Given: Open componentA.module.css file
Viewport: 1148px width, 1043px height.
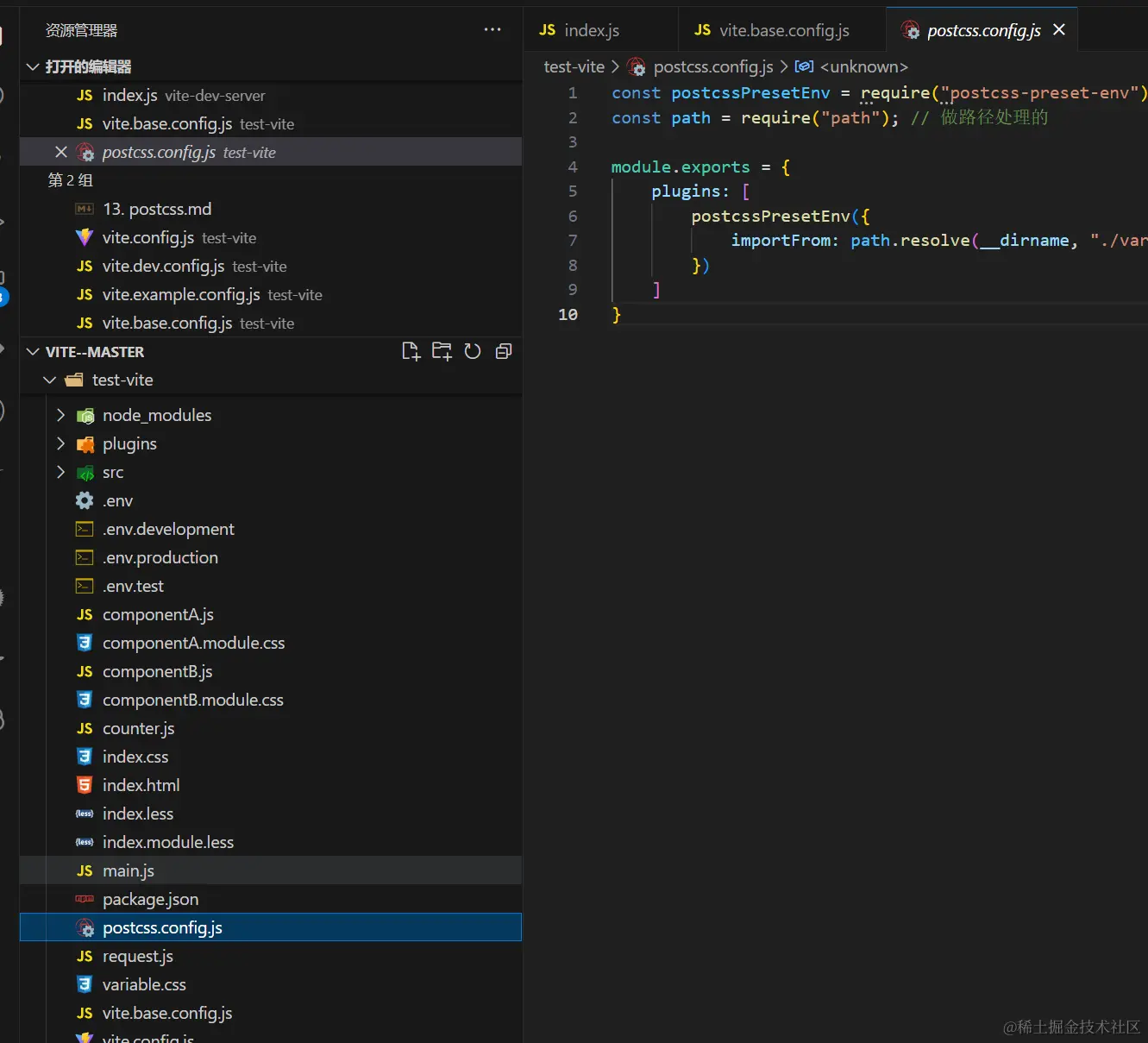Looking at the screenshot, I should (x=271, y=643).
